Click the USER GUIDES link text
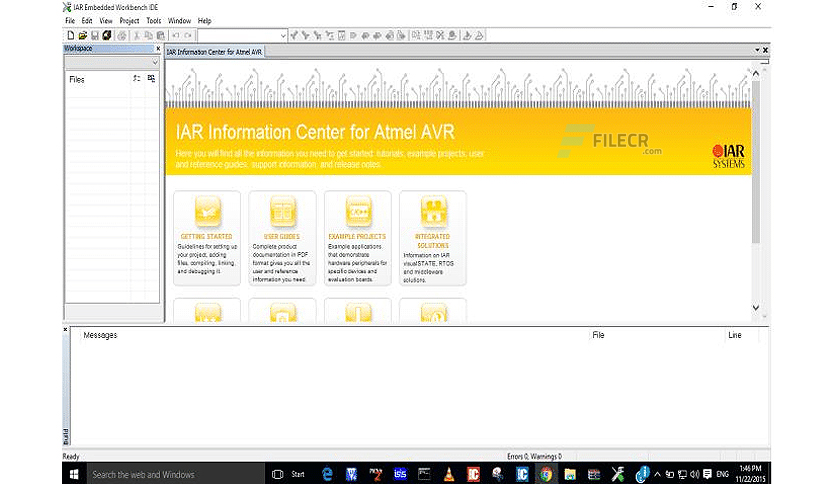Image resolution: width=836 pixels, height=484 pixels. tap(282, 236)
